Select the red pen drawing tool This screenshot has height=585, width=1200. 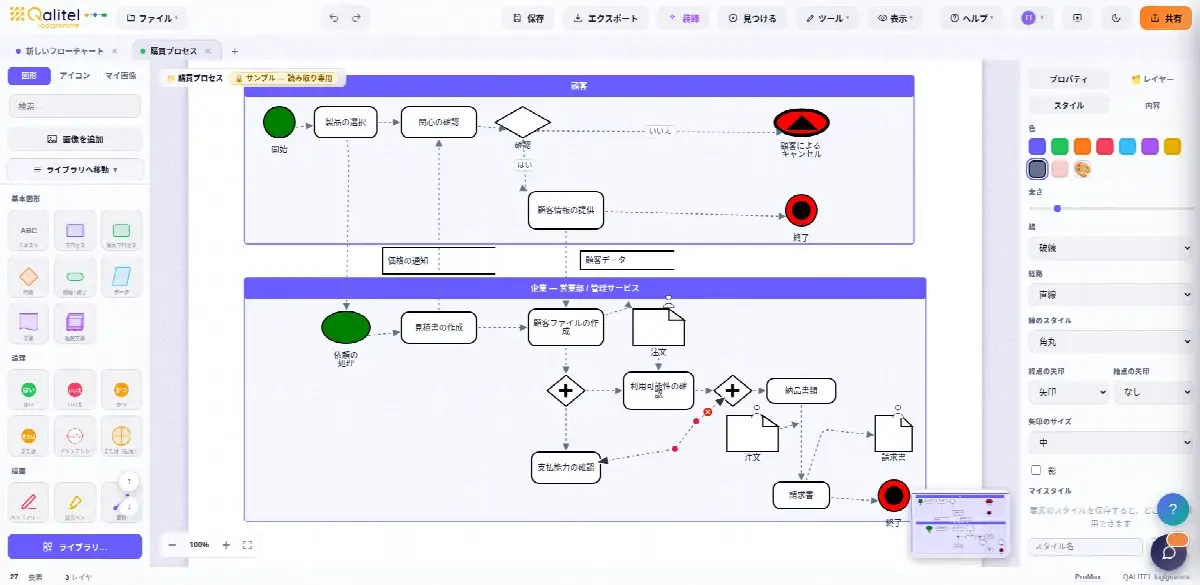[29, 503]
